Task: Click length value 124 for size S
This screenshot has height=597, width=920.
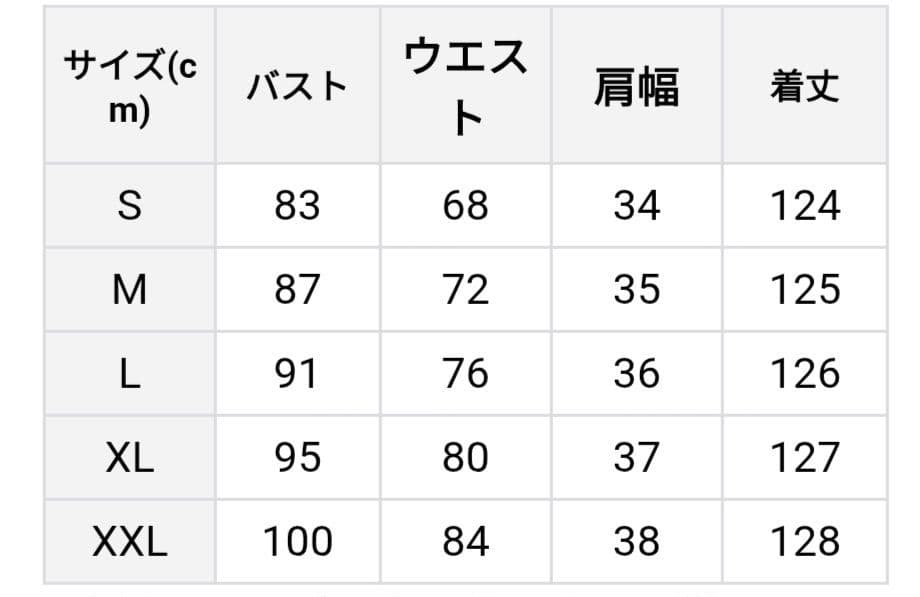Action: [x=805, y=206]
